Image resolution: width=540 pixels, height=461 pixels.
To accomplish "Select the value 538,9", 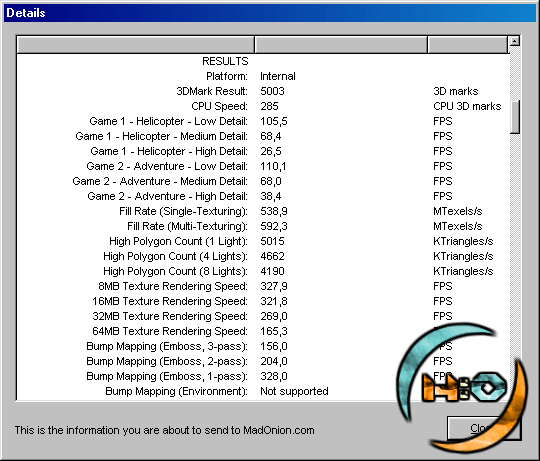I will pos(274,211).
